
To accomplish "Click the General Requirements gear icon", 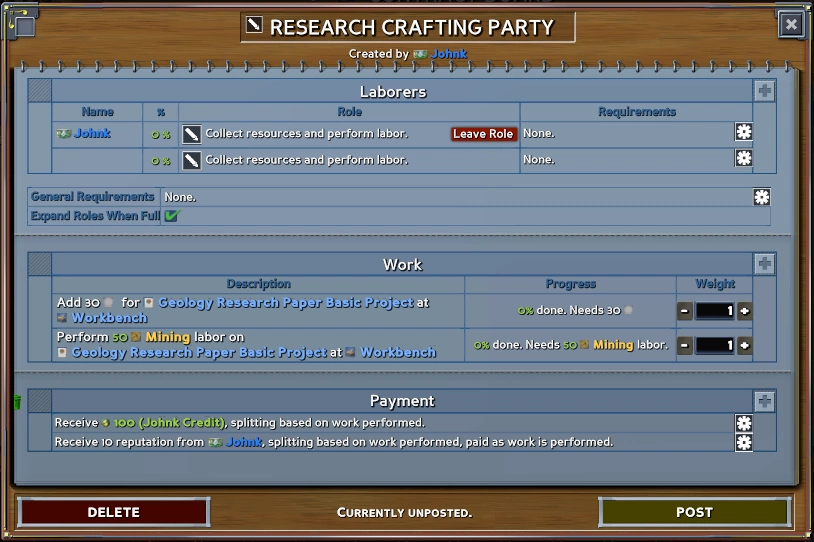I will click(762, 197).
